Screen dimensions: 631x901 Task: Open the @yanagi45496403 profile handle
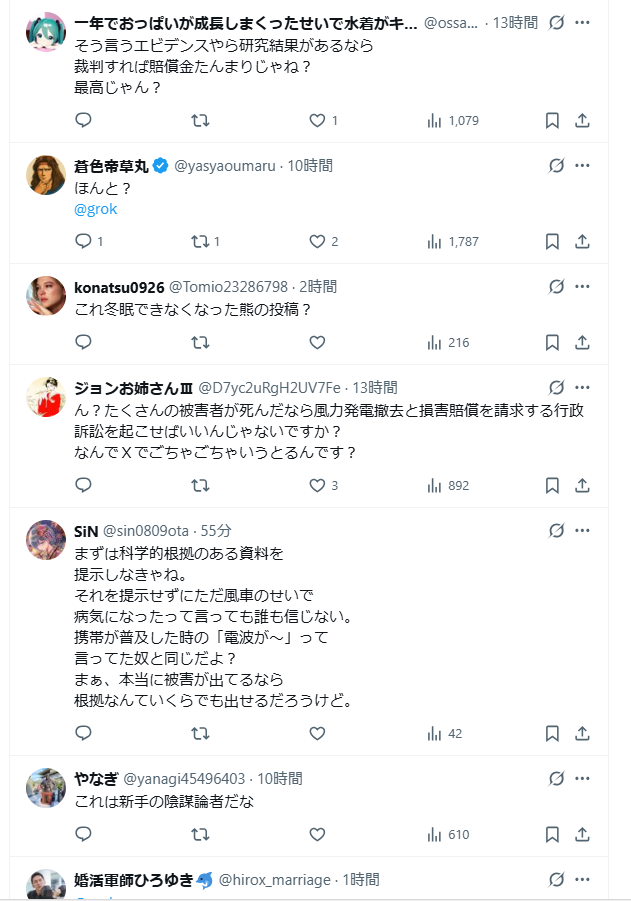click(184, 778)
